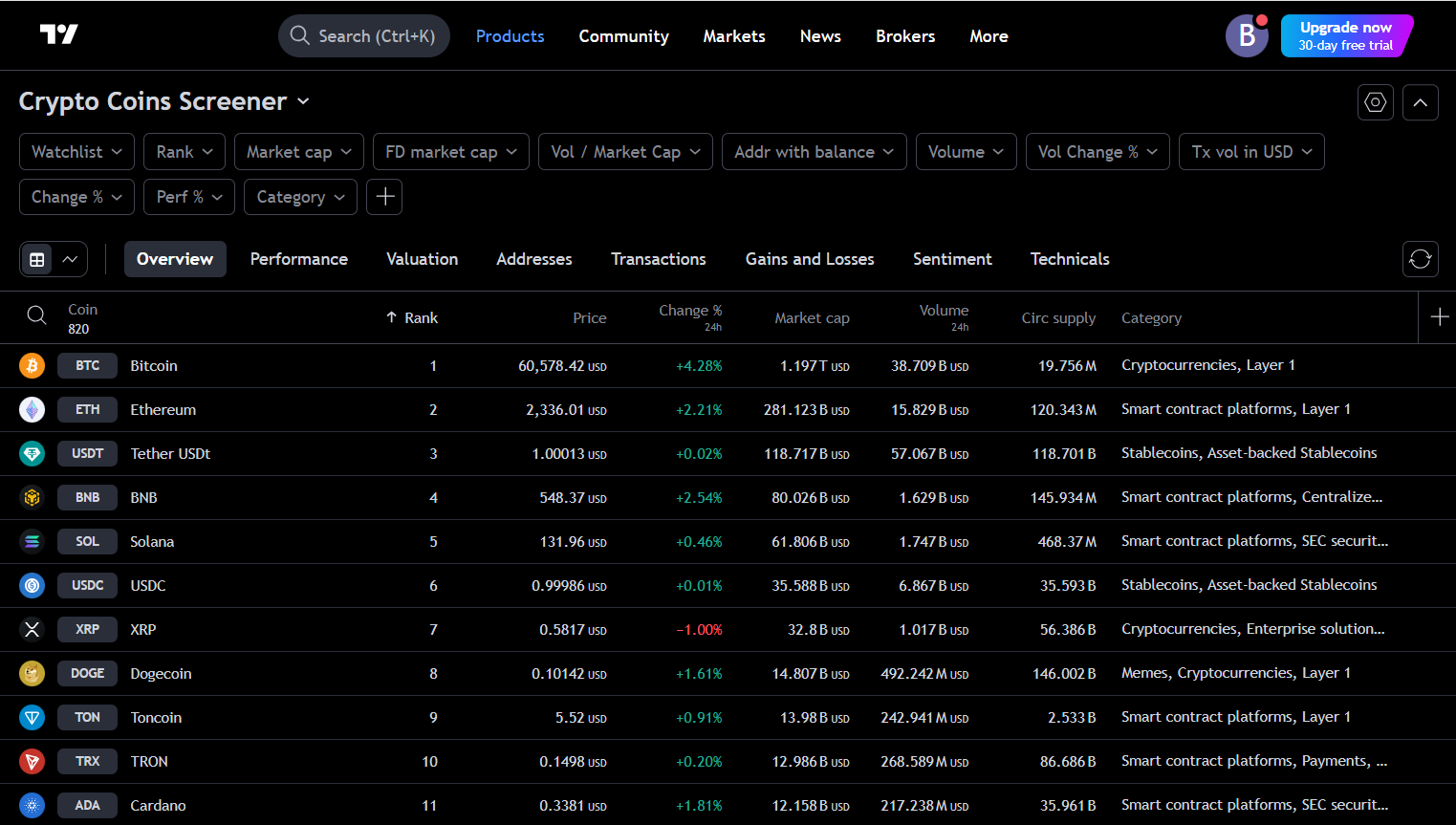Viewport: 1456px width, 825px height.
Task: Expand the layout view chevron
Action: [x=70, y=259]
